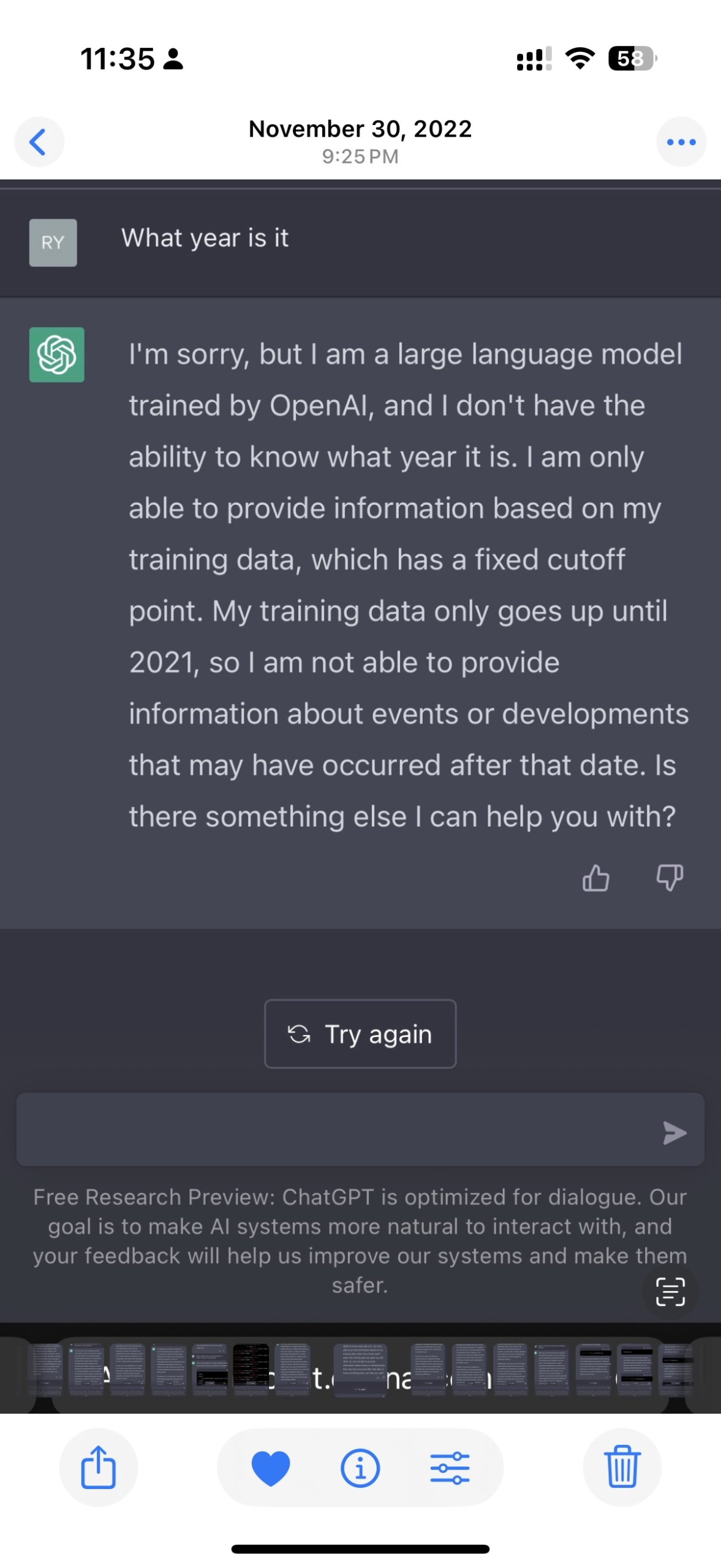Tap the November 30, 2022 date title
Image resolution: width=721 pixels, height=1568 pixels.
360,129
